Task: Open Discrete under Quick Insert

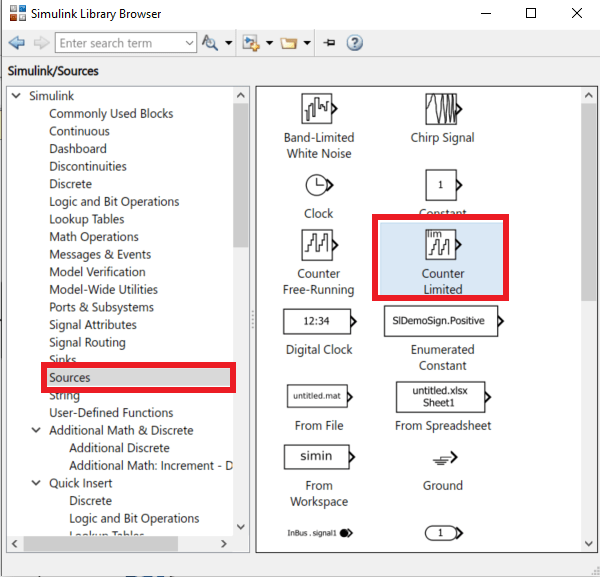Action: click(90, 500)
